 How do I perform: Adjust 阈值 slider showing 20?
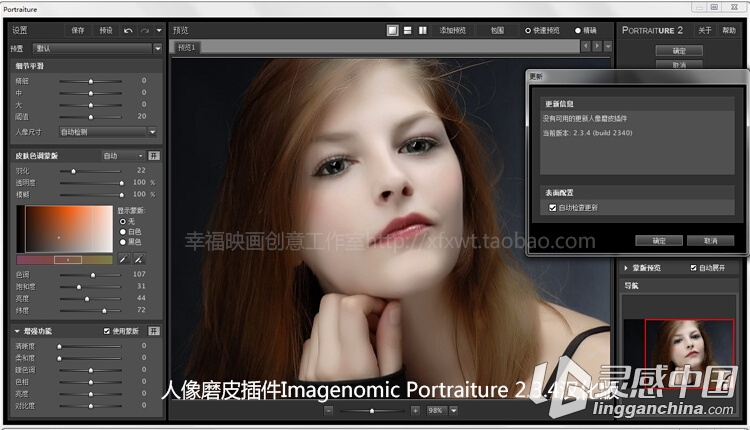90,117
